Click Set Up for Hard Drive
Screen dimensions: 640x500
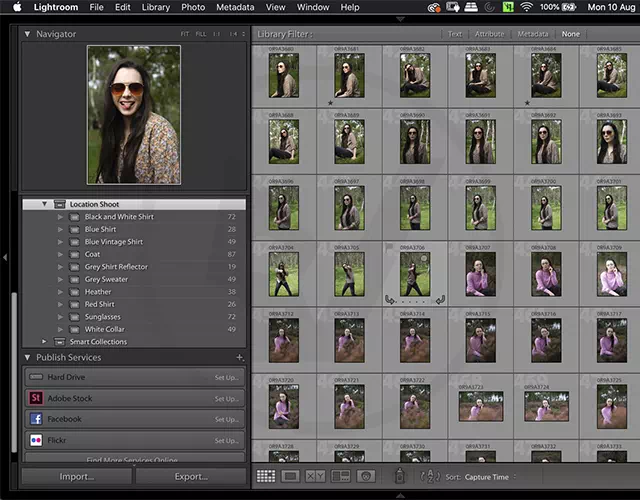pos(227,378)
